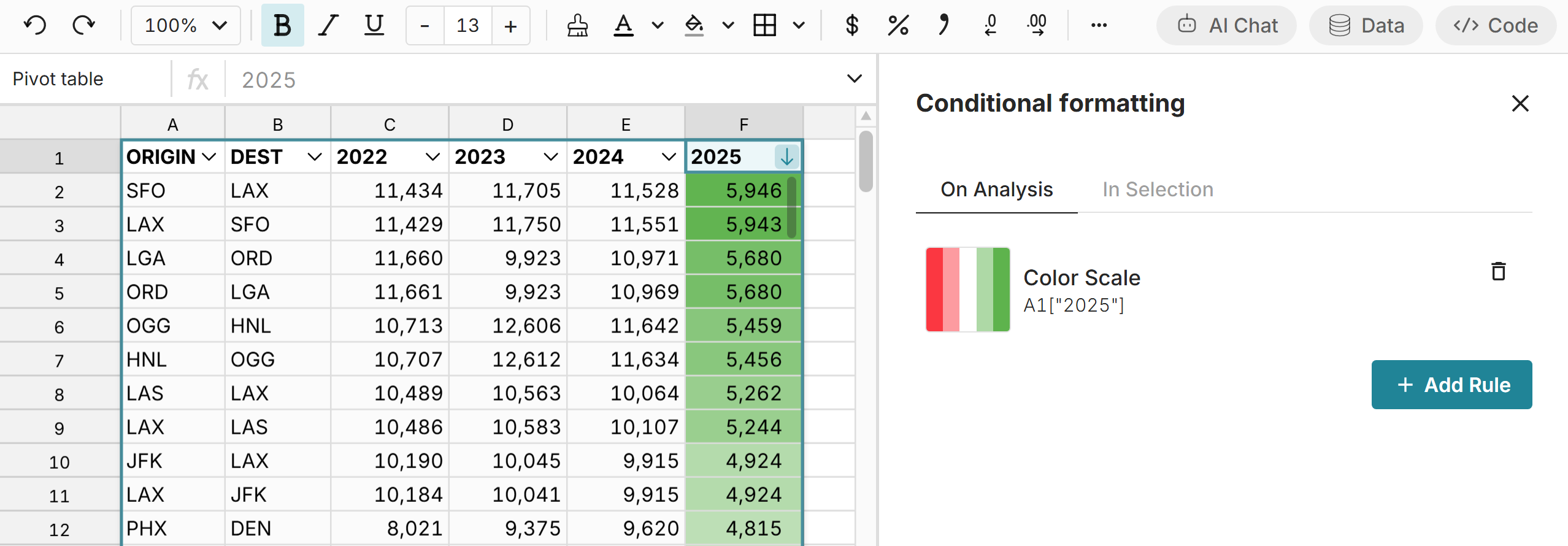1568x546 pixels.
Task: Select column A header
Action: point(173,124)
